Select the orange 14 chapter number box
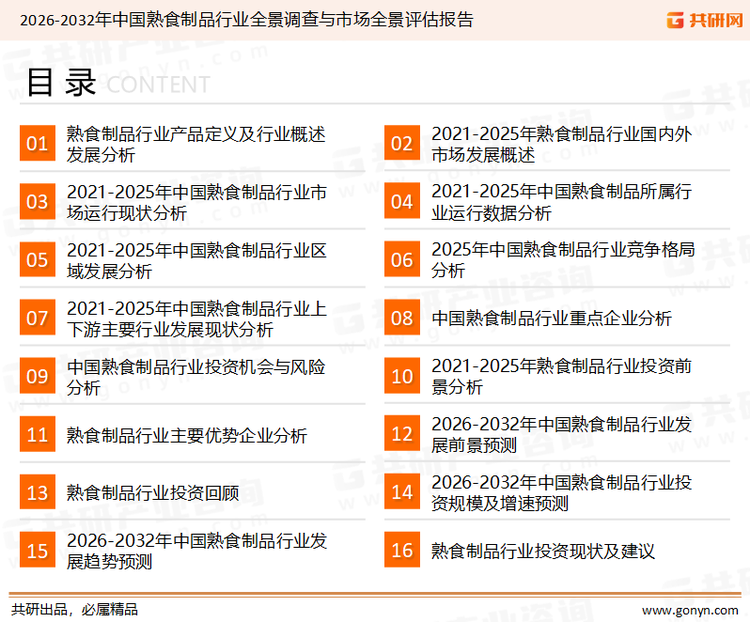Image resolution: width=750 pixels, height=622 pixels. click(x=401, y=493)
